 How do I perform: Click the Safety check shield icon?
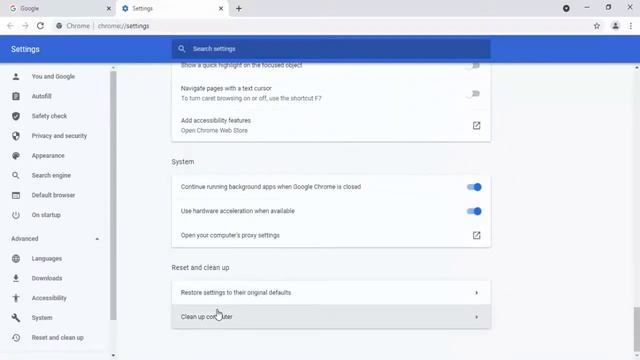(x=16, y=116)
